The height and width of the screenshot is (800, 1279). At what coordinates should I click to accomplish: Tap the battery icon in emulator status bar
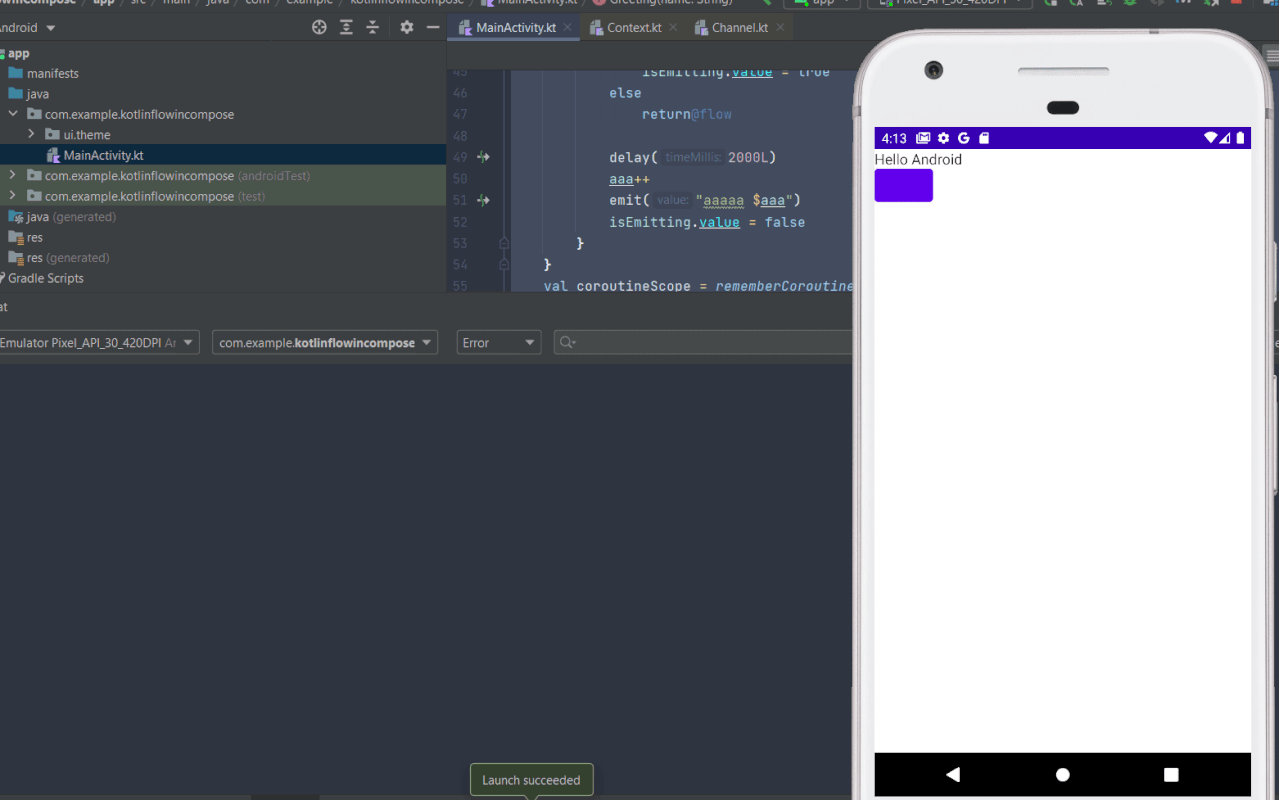1240,138
